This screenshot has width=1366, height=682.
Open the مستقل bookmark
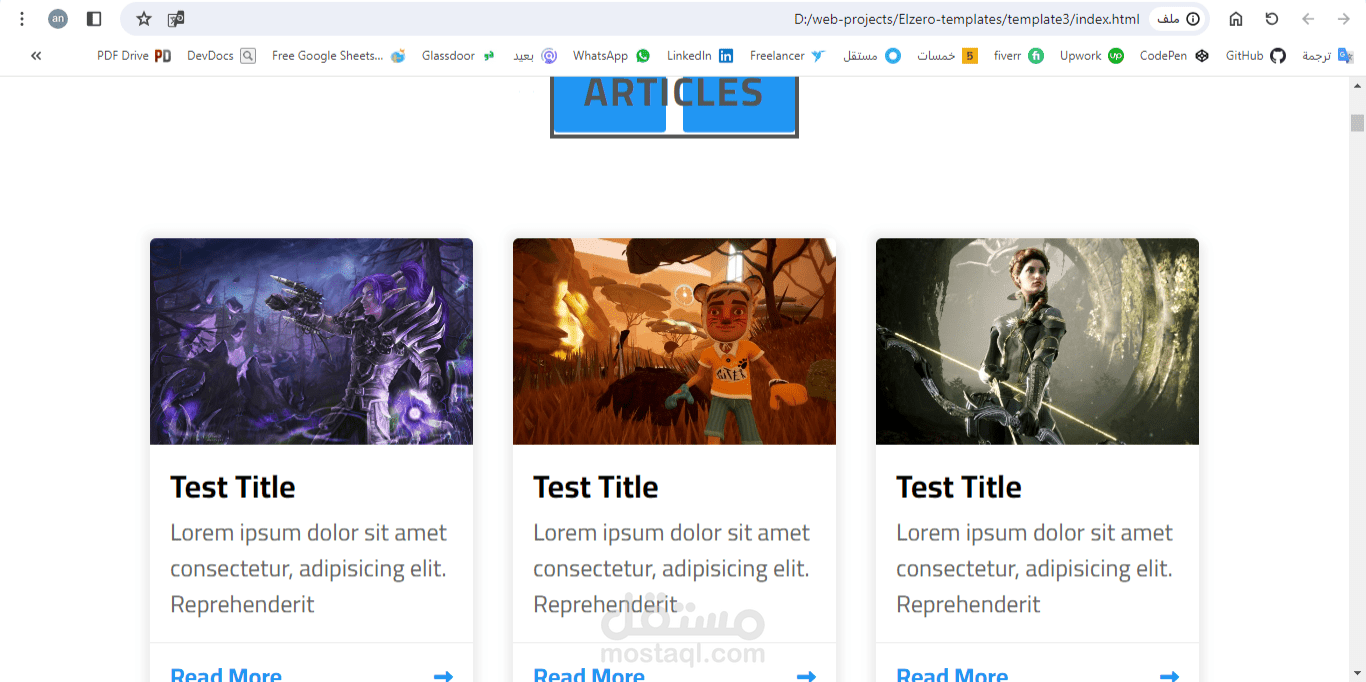pos(871,56)
